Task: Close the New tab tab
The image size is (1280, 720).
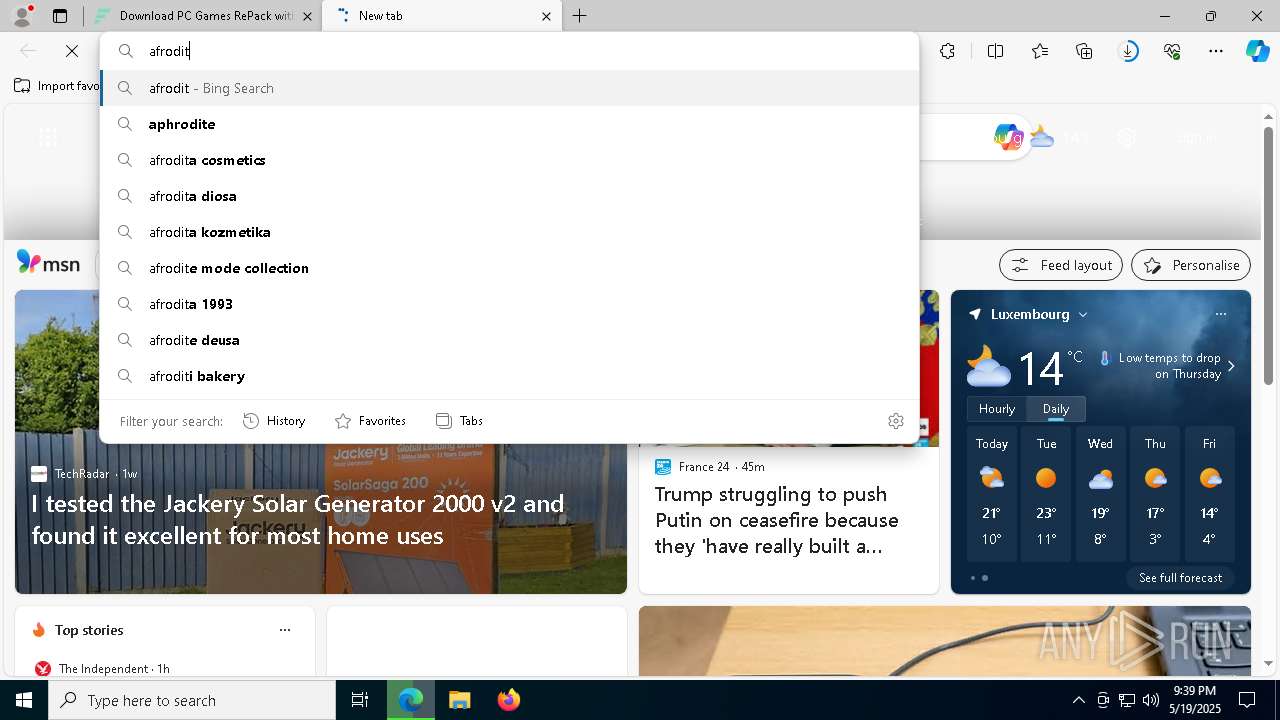Action: tap(546, 16)
